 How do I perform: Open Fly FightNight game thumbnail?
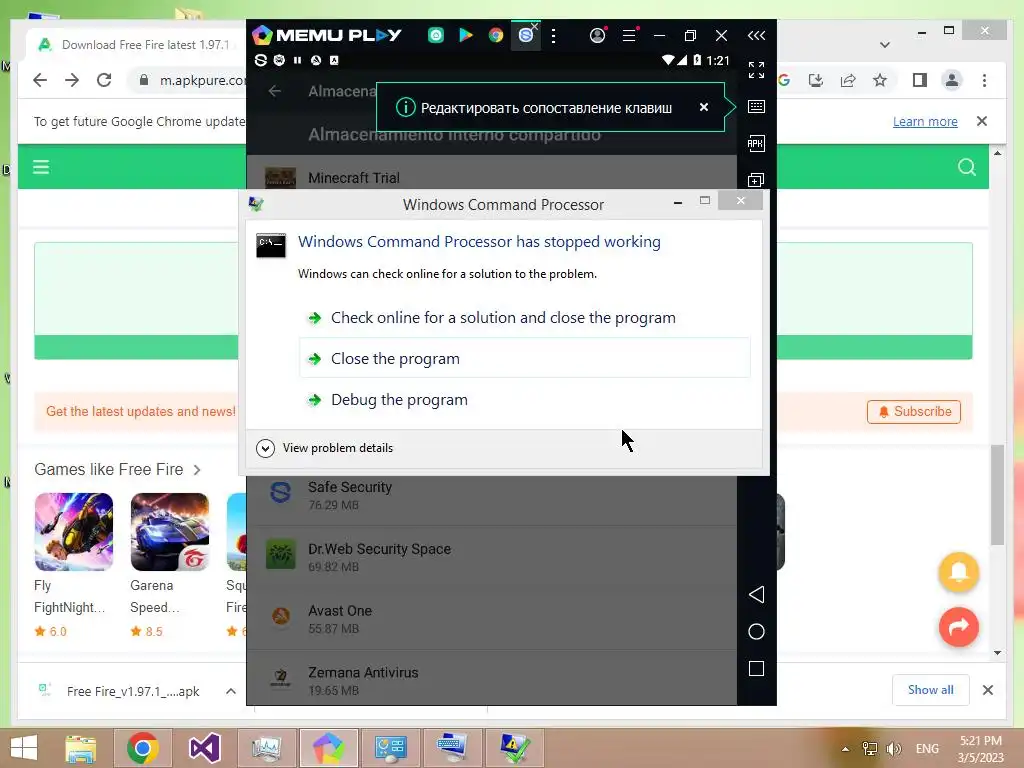pyautogui.click(x=74, y=532)
